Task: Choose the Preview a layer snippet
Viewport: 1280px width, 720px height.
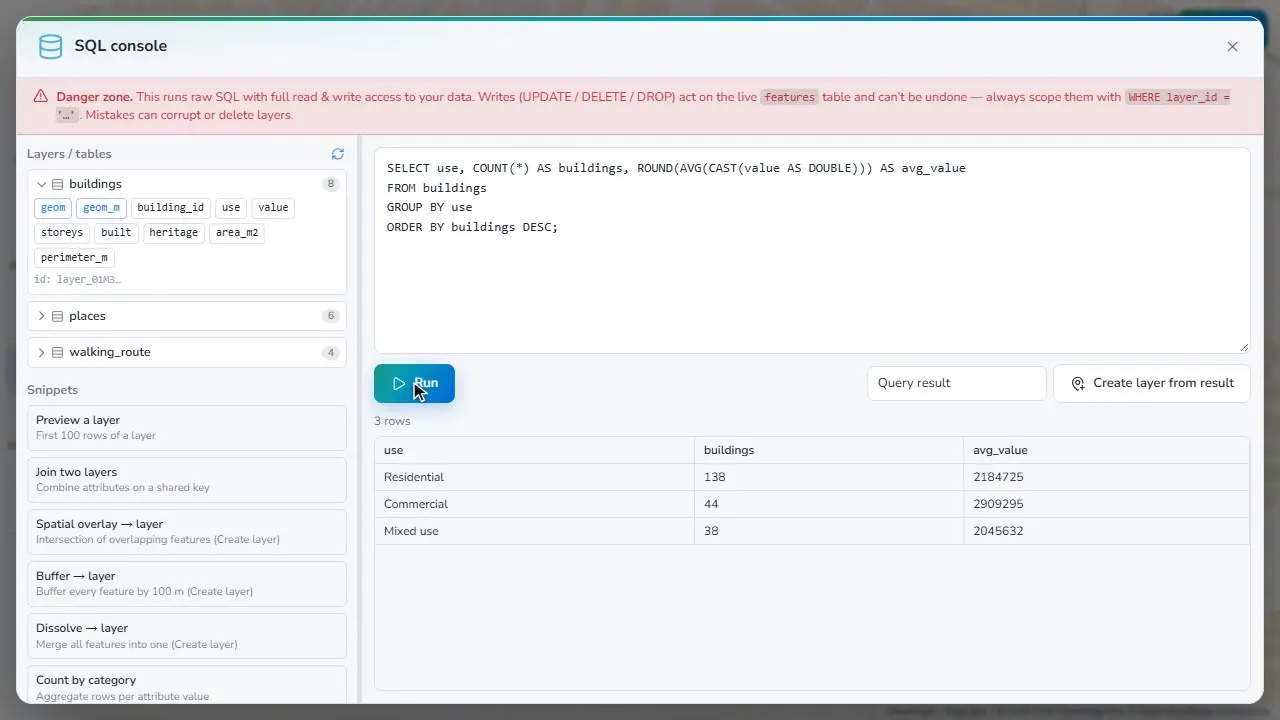Action: [x=187, y=428]
